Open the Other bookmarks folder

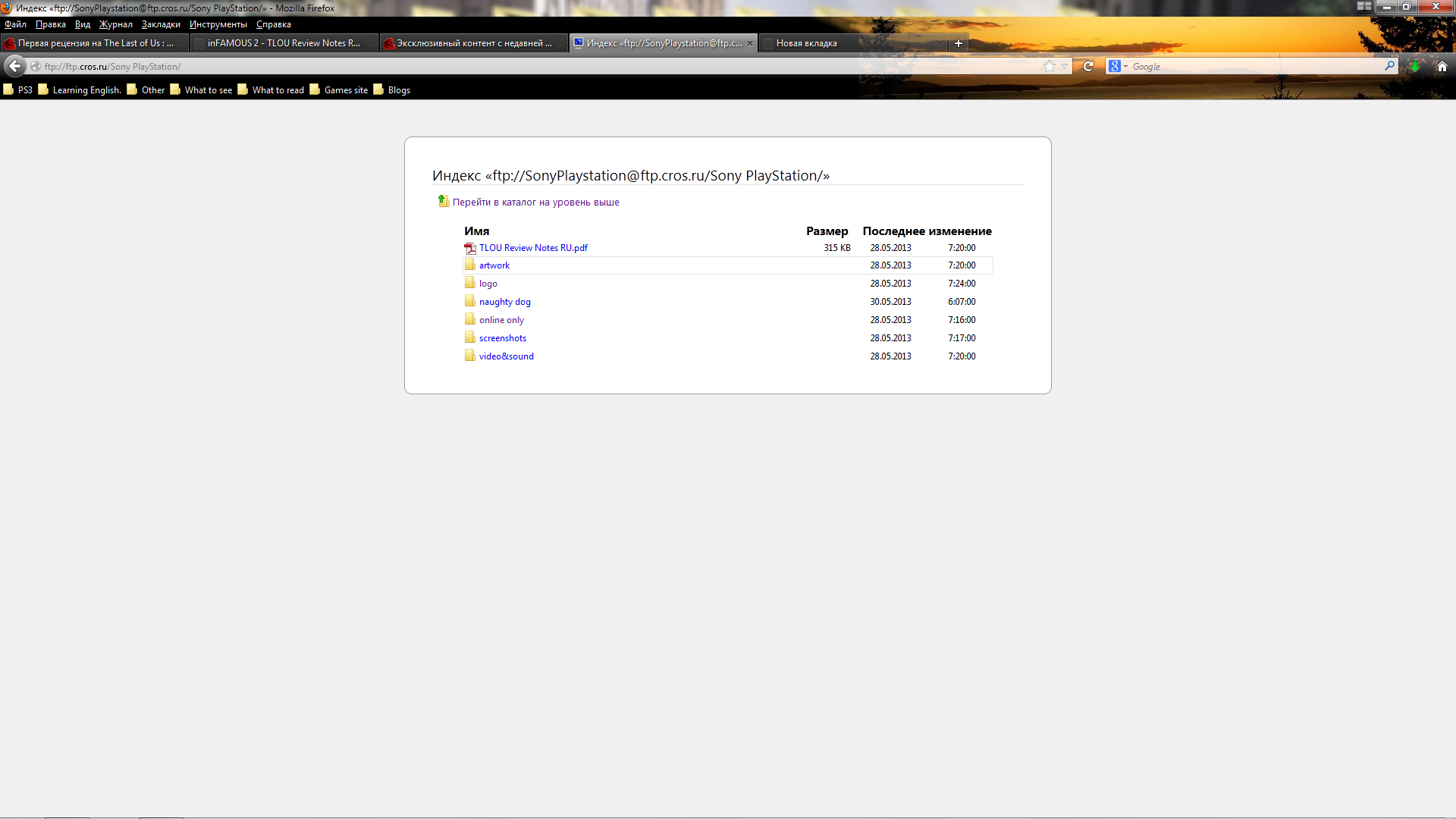coord(146,89)
